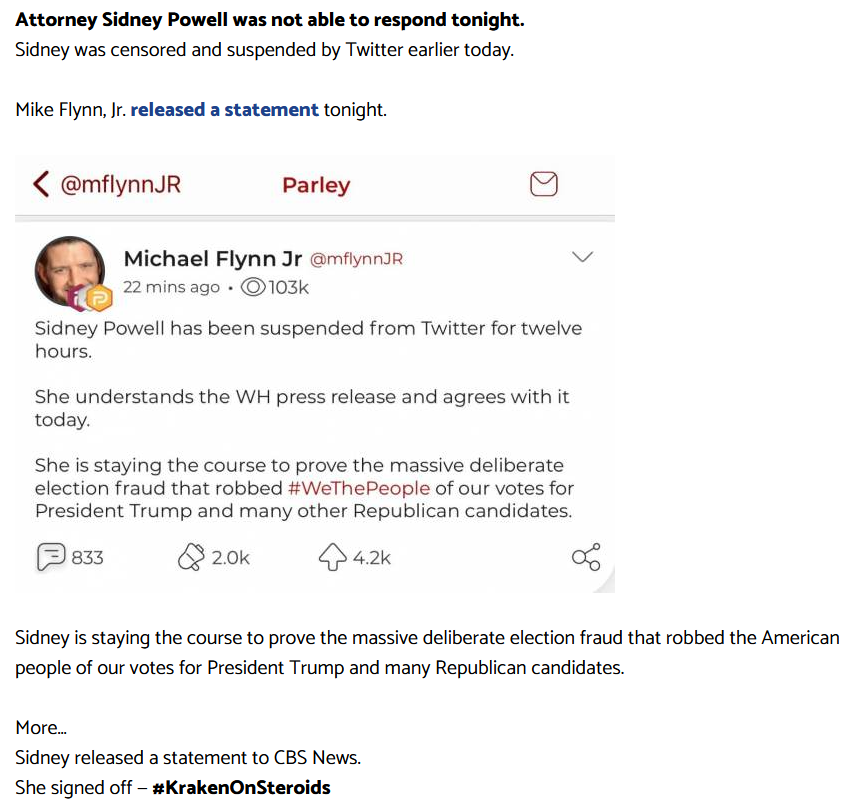Viewport: 847px width, 804px height.
Task: Click the back arrow beside @mflynnJR
Action: point(41,184)
